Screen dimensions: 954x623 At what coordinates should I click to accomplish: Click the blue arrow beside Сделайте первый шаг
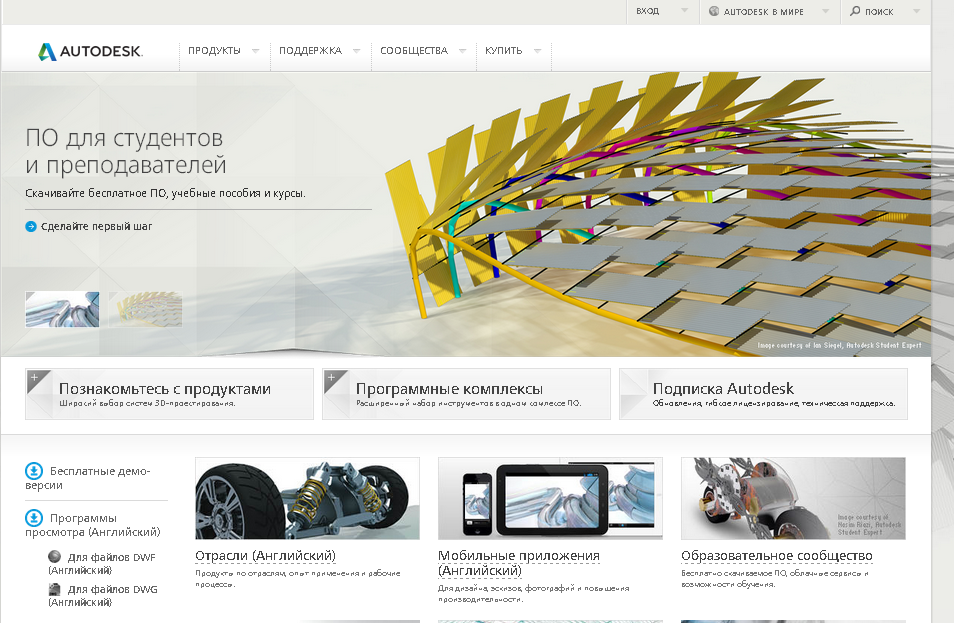tap(31, 226)
